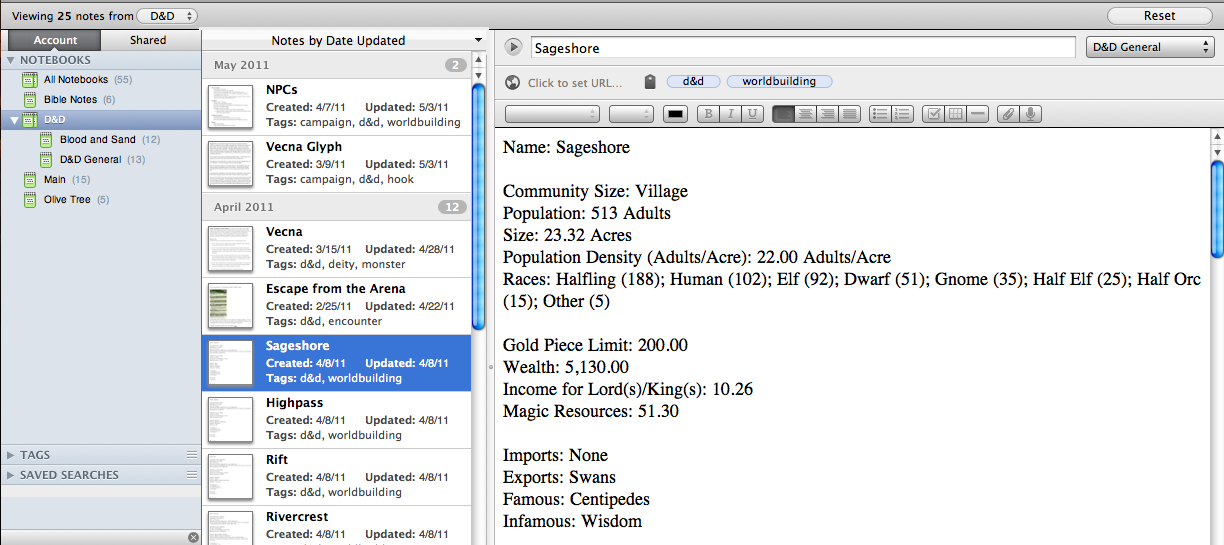The width and height of the screenshot is (1224, 545).
Task: Open the black text color swatch
Action: coord(676,114)
